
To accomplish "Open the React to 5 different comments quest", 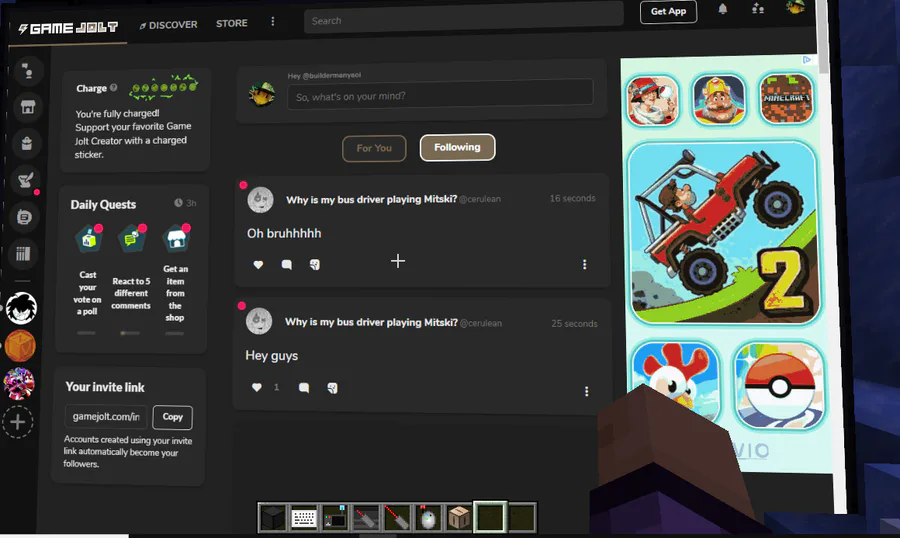I will 131,268.
